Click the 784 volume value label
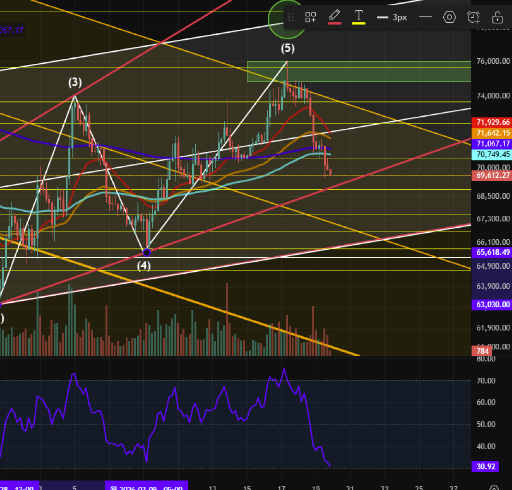512x490 pixels. pos(482,351)
